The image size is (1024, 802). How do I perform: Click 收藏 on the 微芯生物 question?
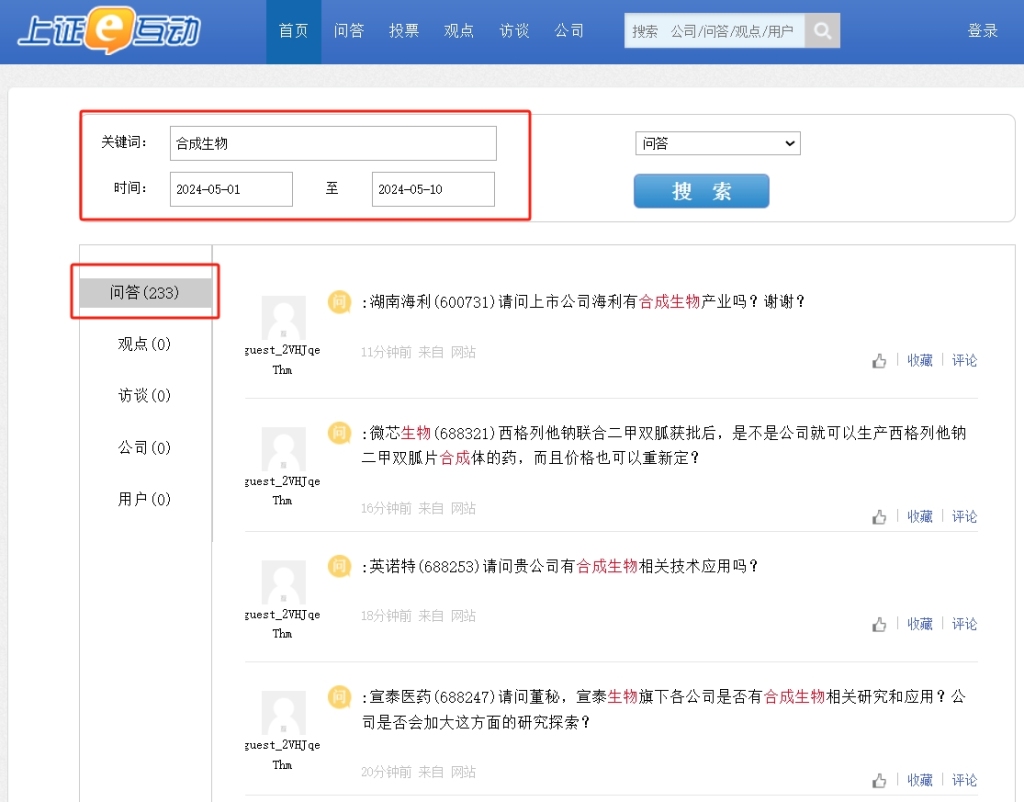(920, 517)
